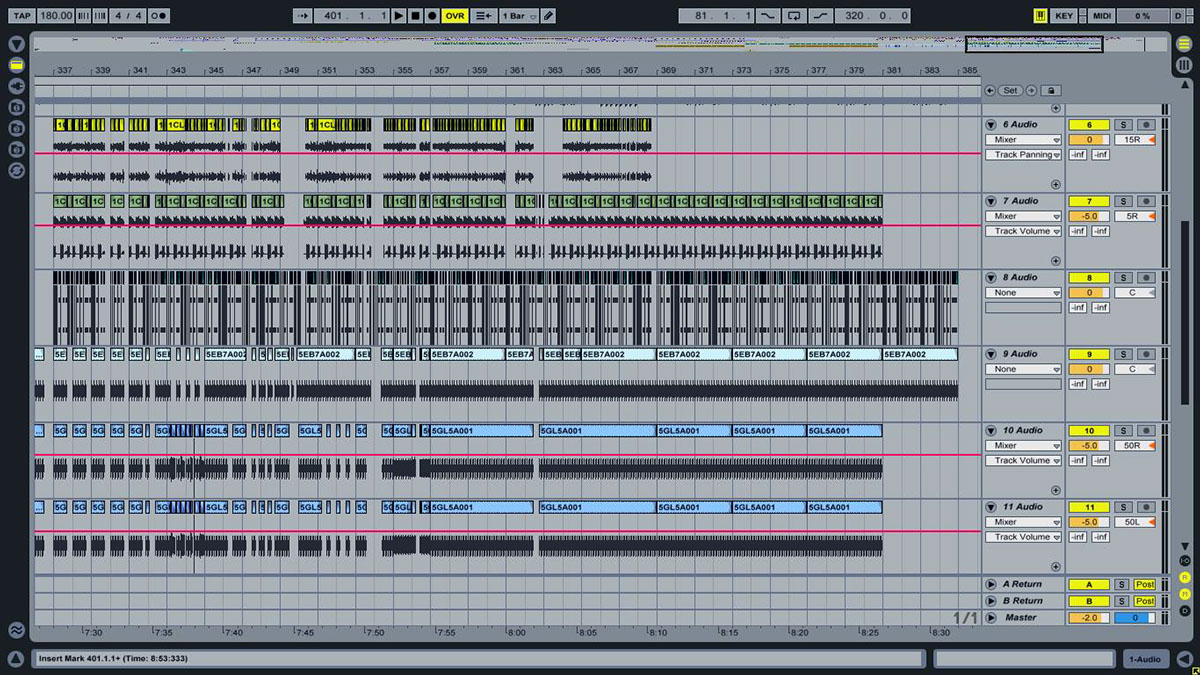
Task: Toggle the yellow track 10 activator button
Action: (x=1089, y=431)
